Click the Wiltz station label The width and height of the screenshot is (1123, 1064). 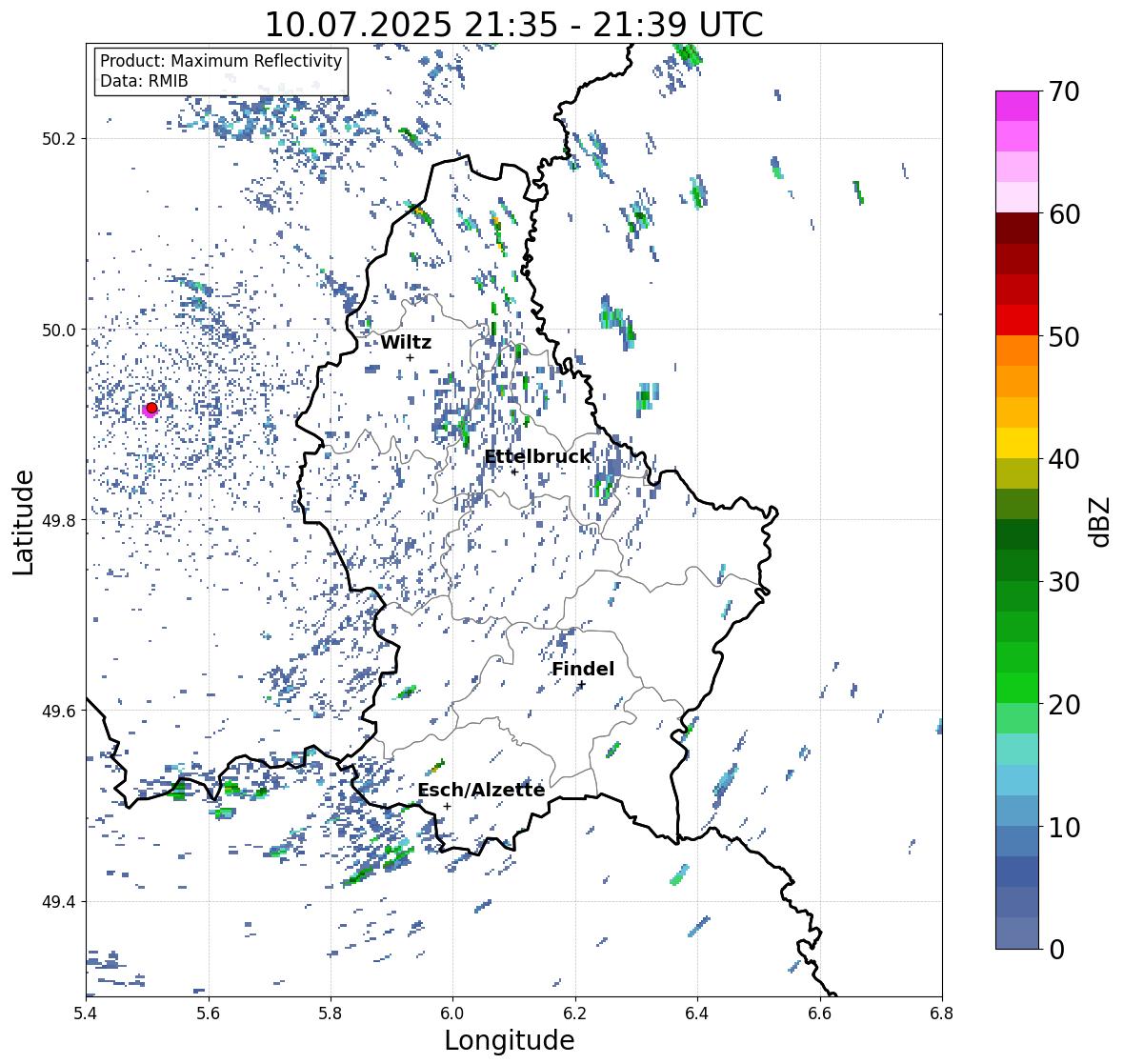406,342
